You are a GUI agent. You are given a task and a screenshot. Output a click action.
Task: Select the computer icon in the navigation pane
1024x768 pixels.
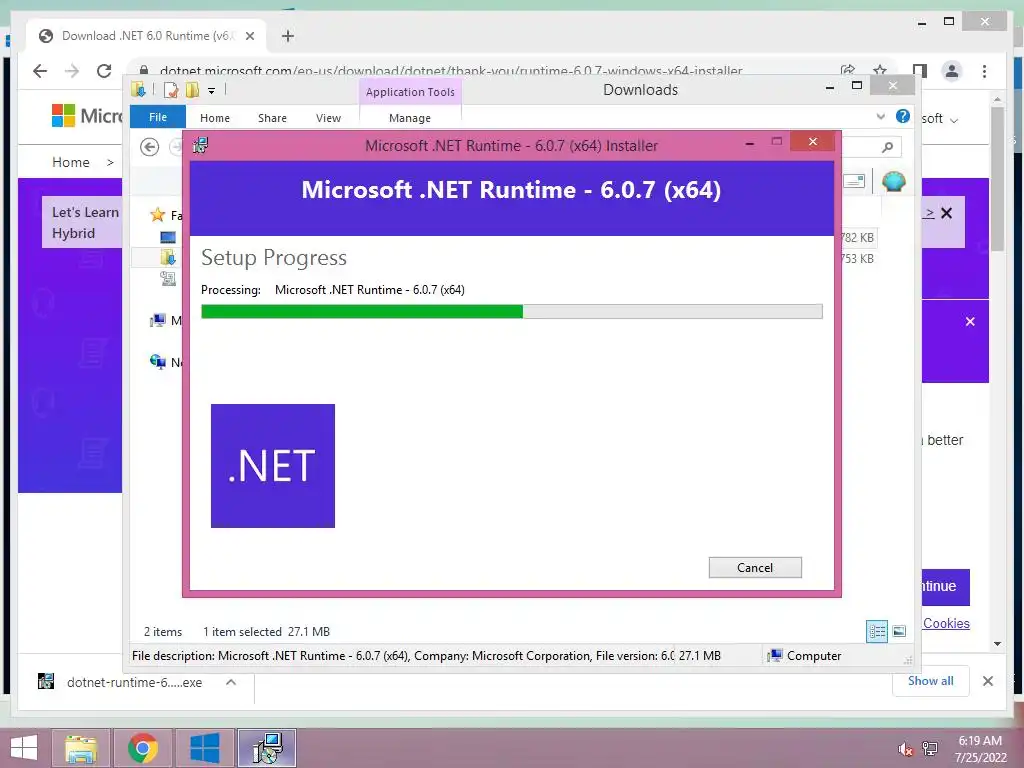(x=157, y=320)
